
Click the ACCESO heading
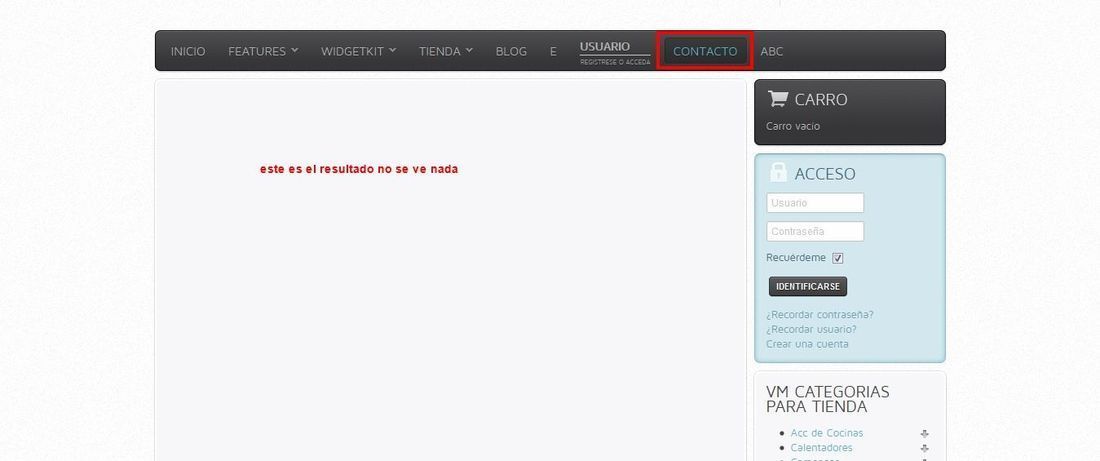point(825,174)
